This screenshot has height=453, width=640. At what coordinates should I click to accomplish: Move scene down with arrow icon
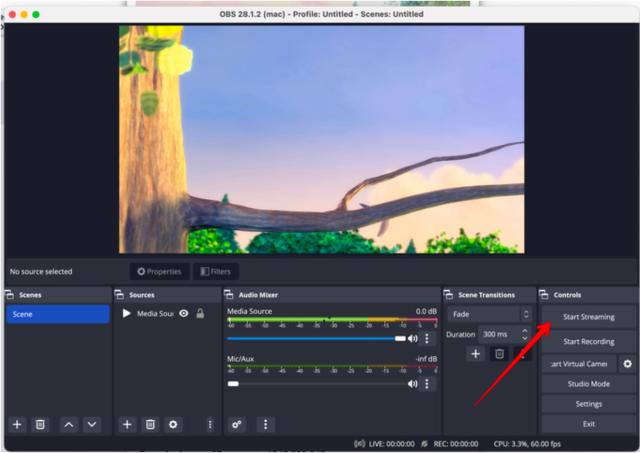tap(92, 424)
